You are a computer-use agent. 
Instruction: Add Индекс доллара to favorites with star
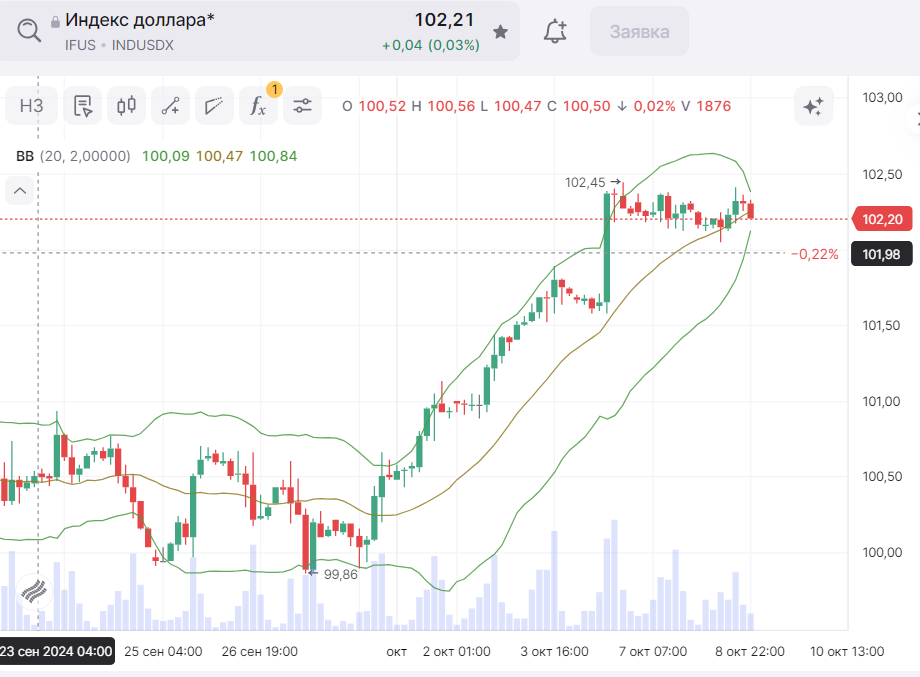(501, 32)
